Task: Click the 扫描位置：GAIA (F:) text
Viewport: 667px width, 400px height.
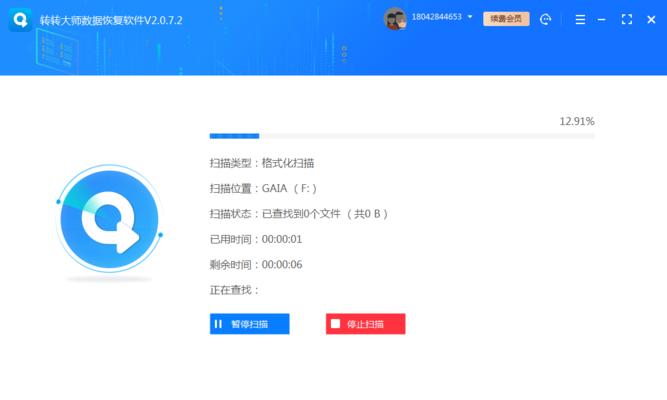Action: click(x=263, y=189)
